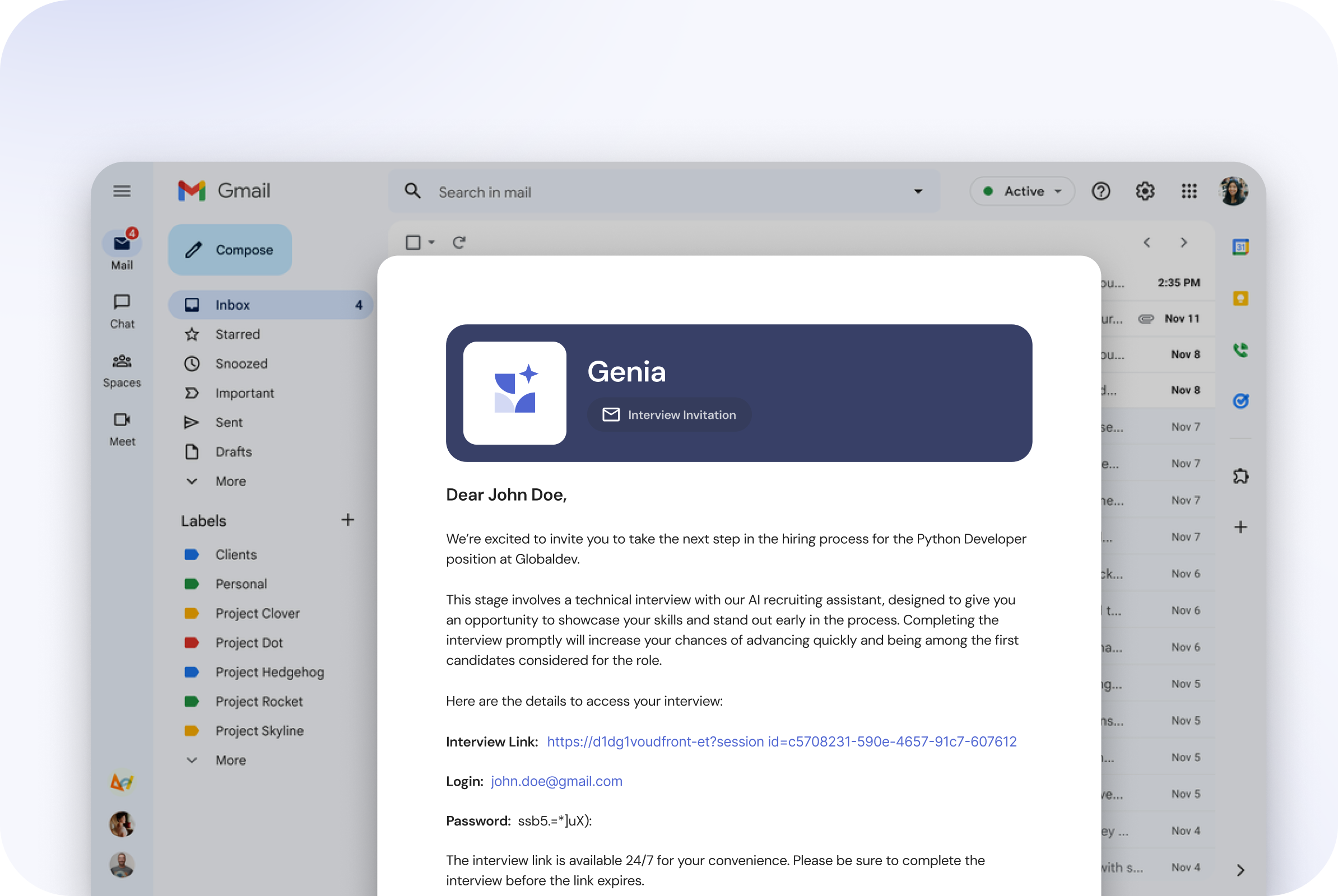Show side panel arrow at bottom right
This screenshot has height=896, width=1338.
coord(1240,870)
